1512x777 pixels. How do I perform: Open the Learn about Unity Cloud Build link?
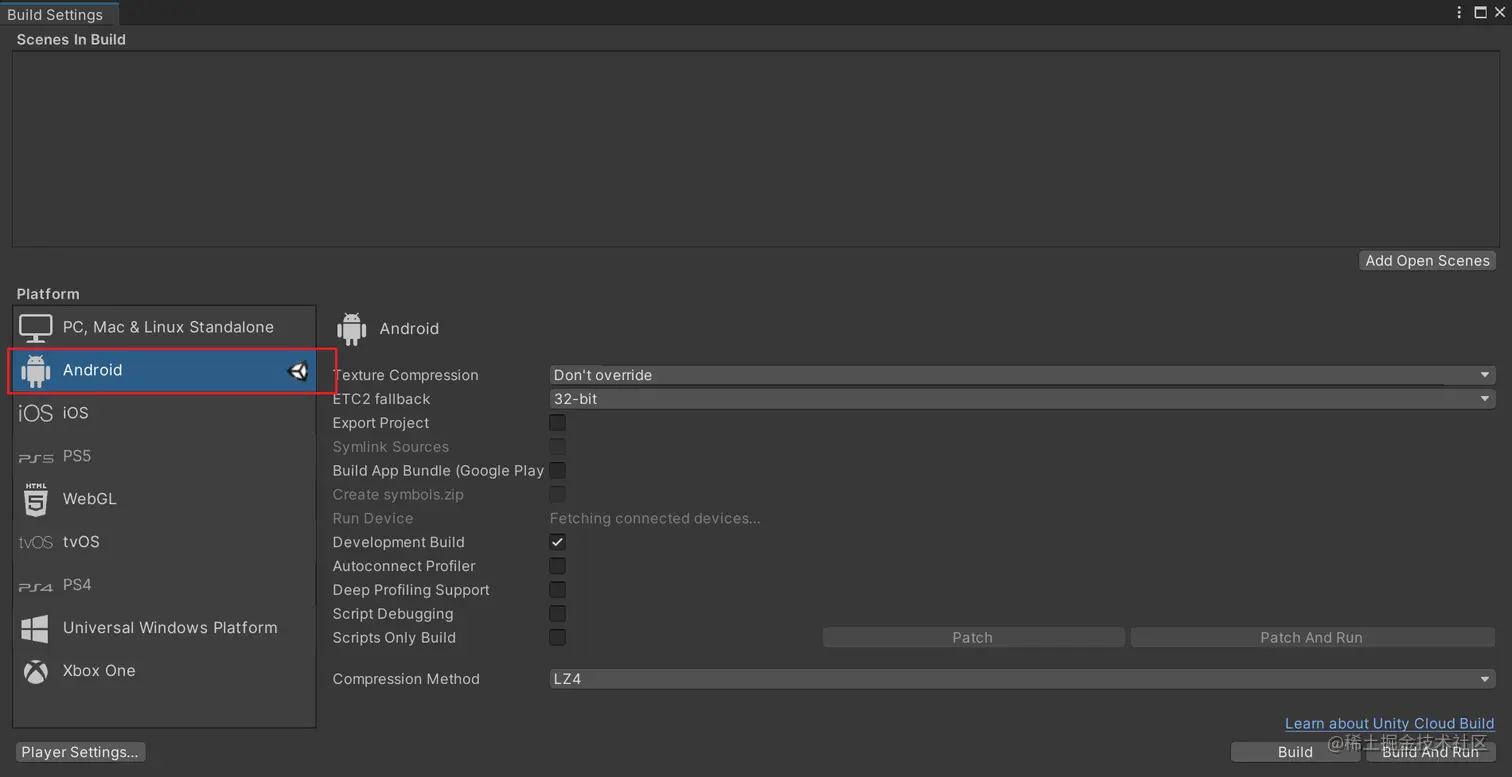[x=1390, y=724]
